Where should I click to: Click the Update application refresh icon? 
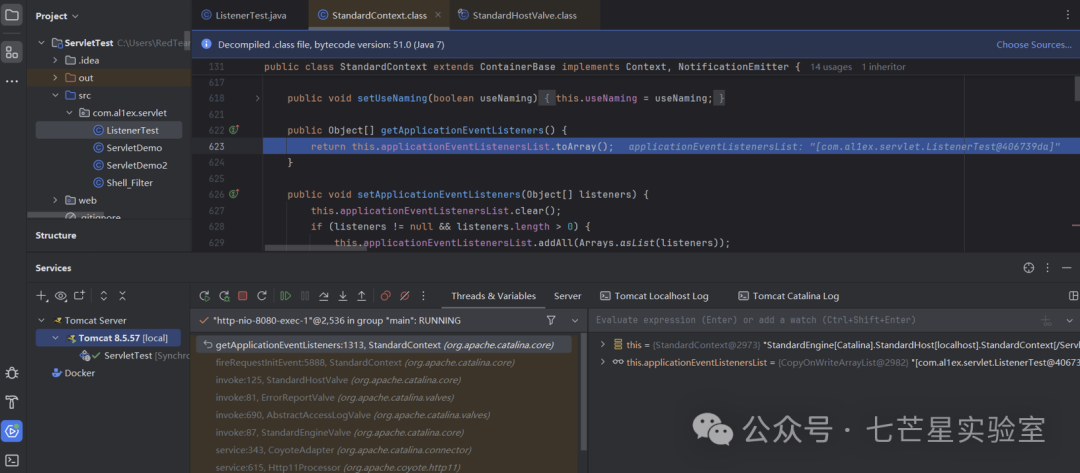pos(262,296)
